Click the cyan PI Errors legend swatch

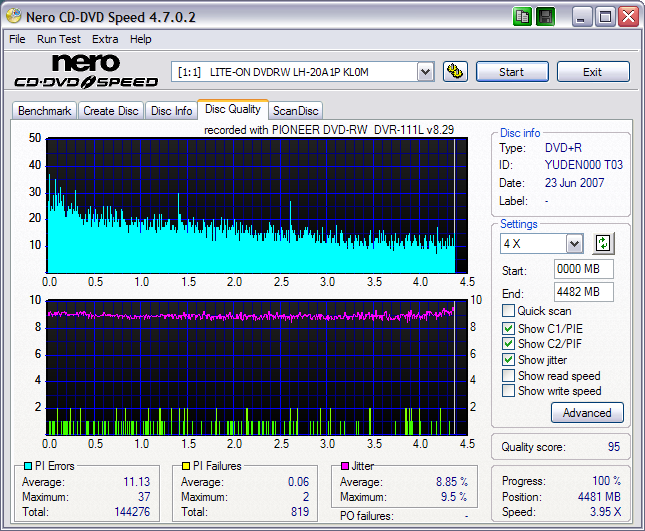[26, 466]
